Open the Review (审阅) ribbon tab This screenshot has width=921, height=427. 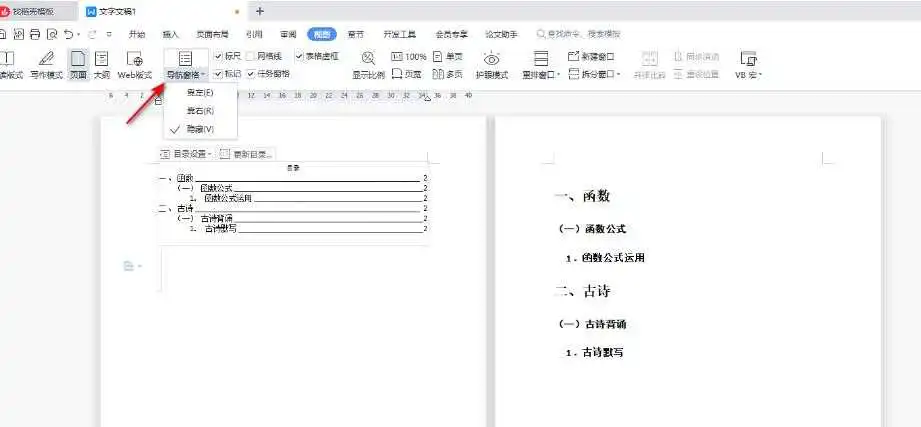click(288, 35)
